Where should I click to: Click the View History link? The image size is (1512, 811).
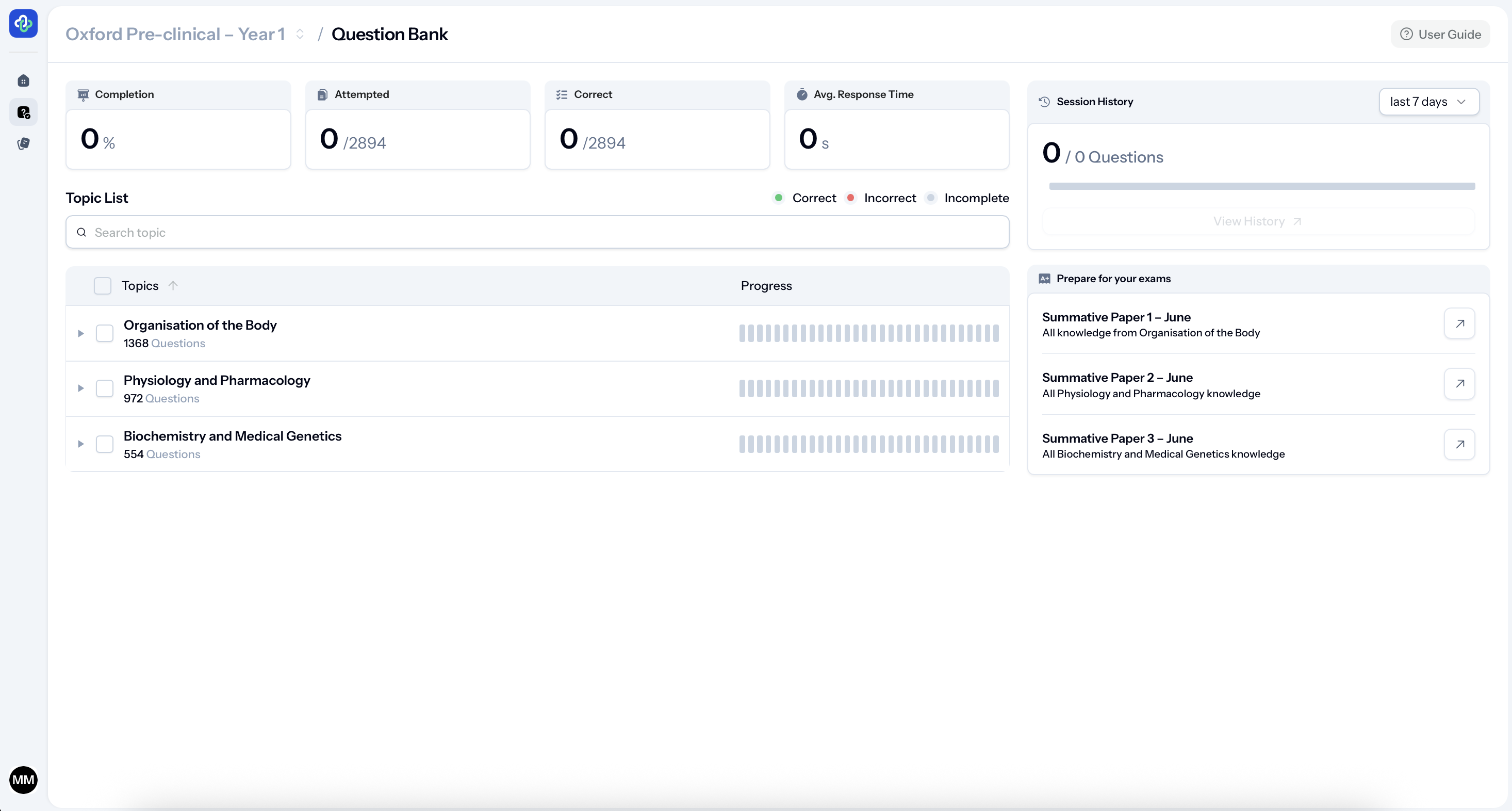(x=1257, y=221)
